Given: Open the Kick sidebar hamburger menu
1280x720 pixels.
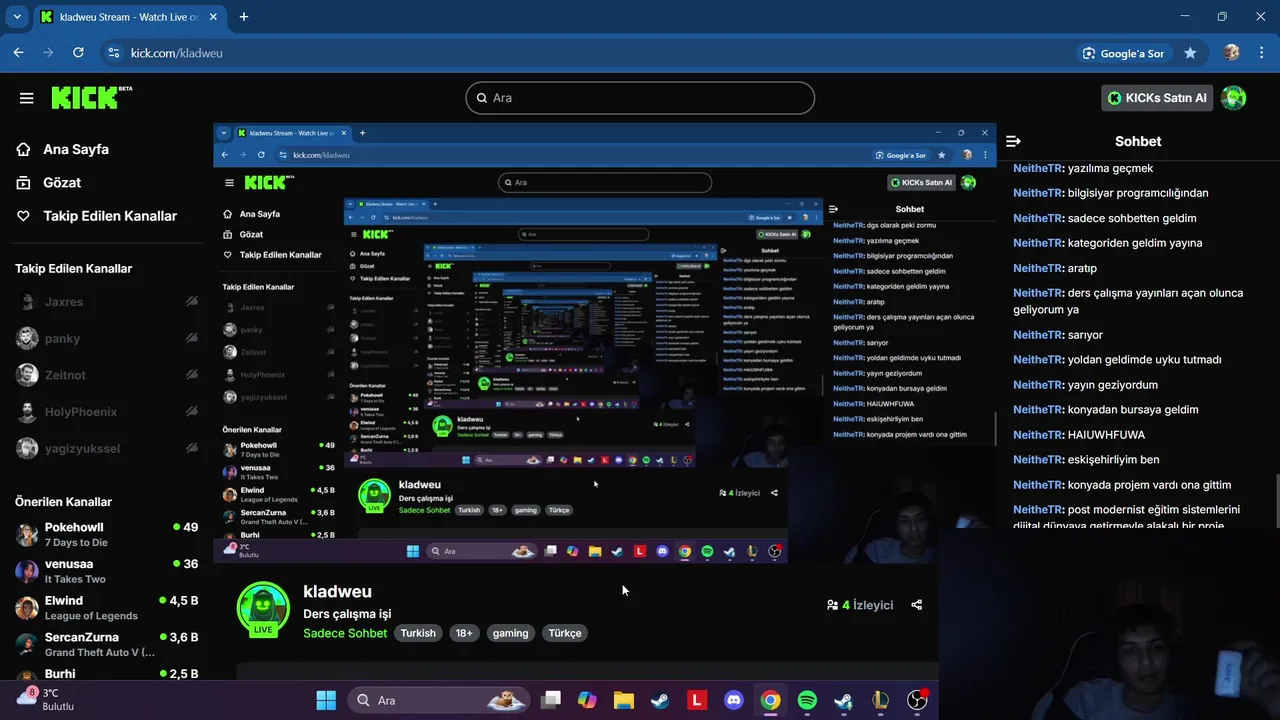Looking at the screenshot, I should (27, 98).
